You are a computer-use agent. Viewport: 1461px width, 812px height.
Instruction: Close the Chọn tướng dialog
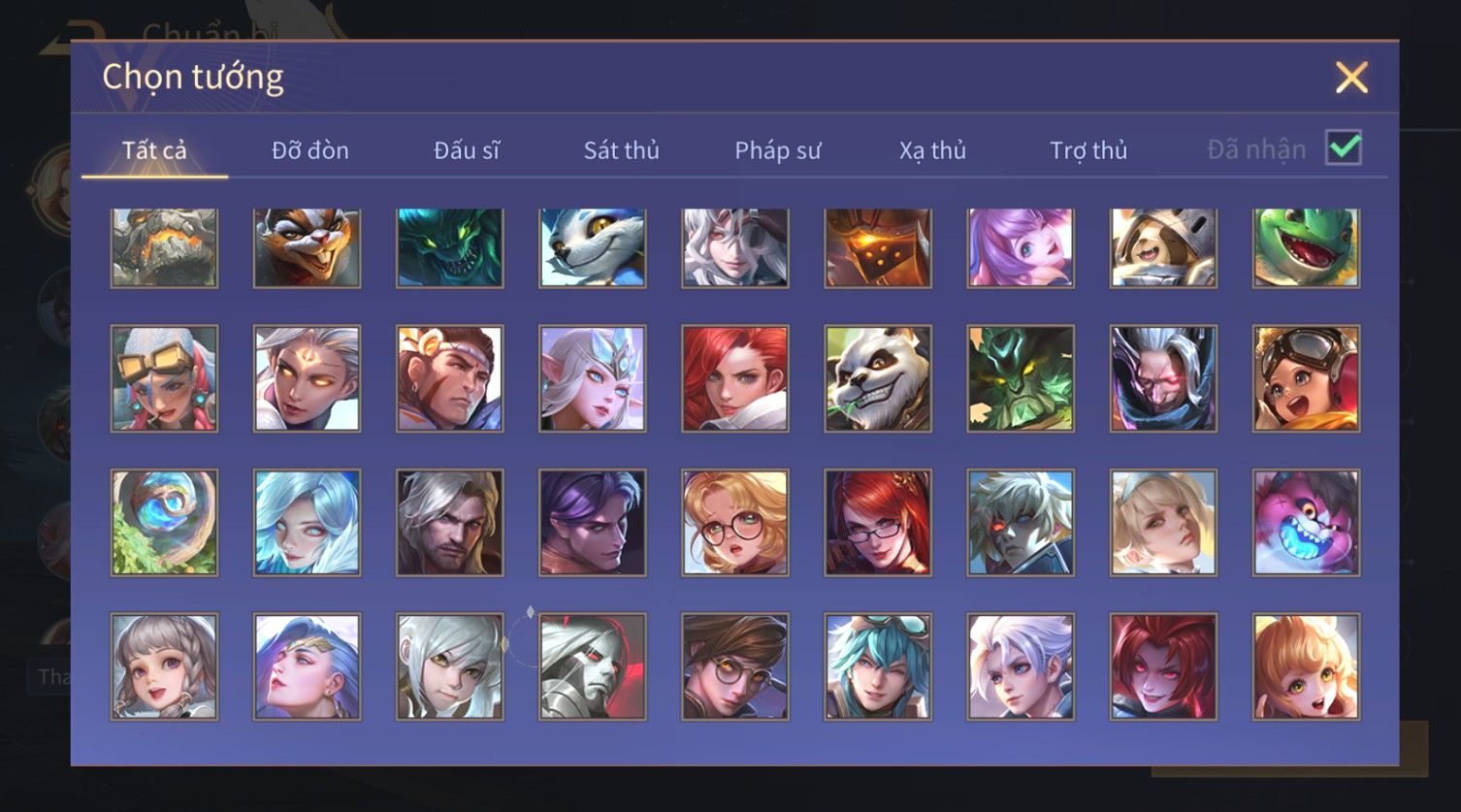[x=1351, y=77]
